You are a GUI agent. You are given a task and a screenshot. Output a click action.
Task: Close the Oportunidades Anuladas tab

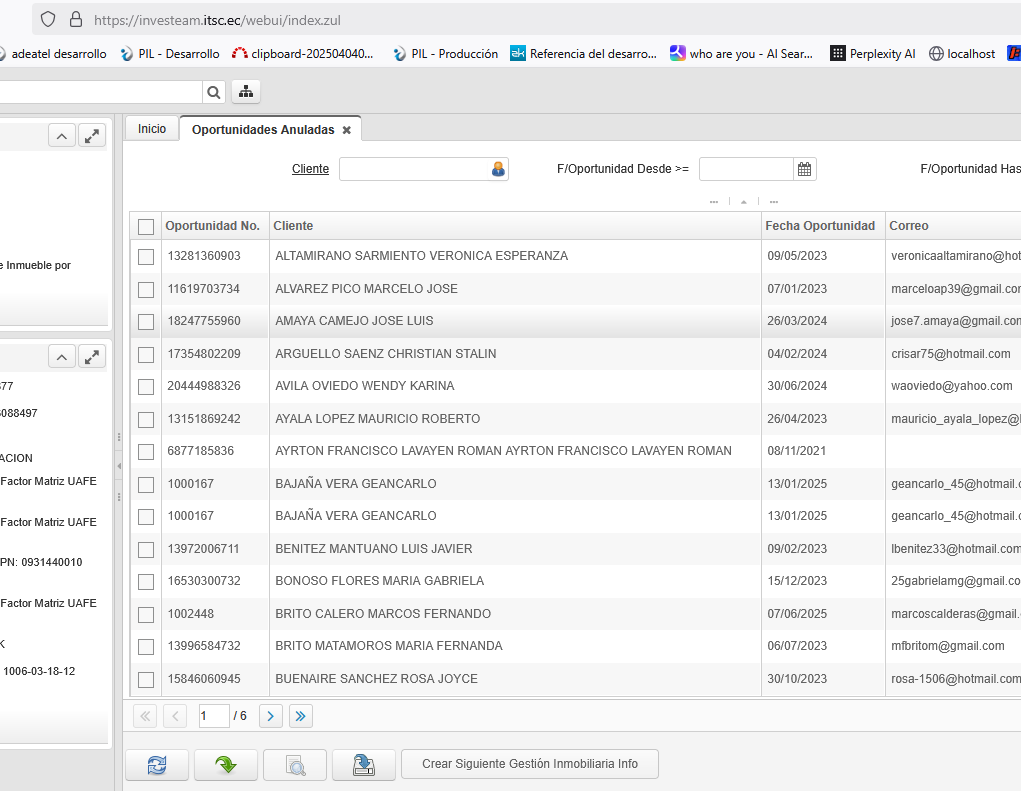tap(346, 130)
